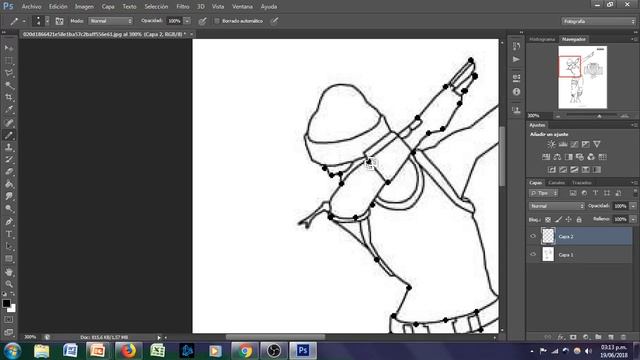Click the Navigator zoom slider handle
The height and width of the screenshot is (360, 640).
click(x=599, y=116)
